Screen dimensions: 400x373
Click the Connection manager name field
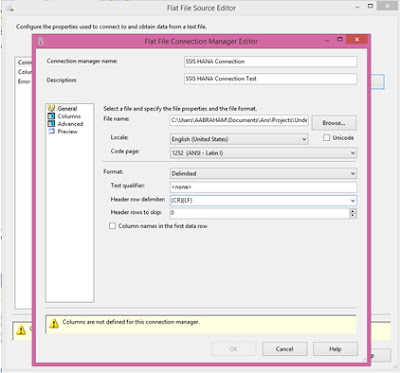(270, 61)
